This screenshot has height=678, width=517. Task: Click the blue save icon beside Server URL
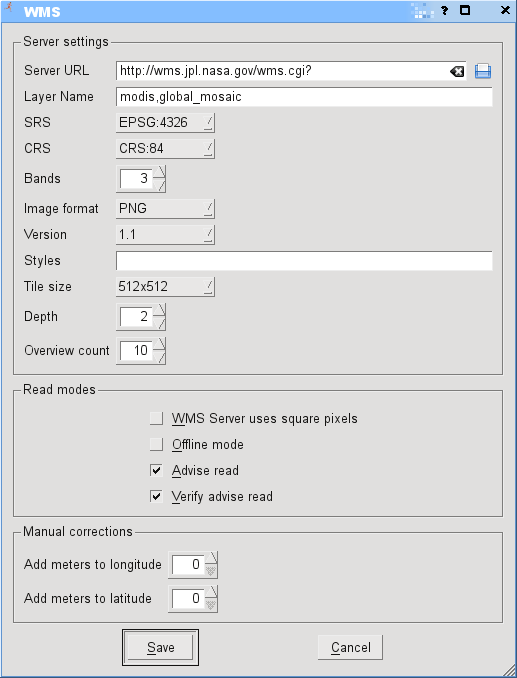[482, 71]
